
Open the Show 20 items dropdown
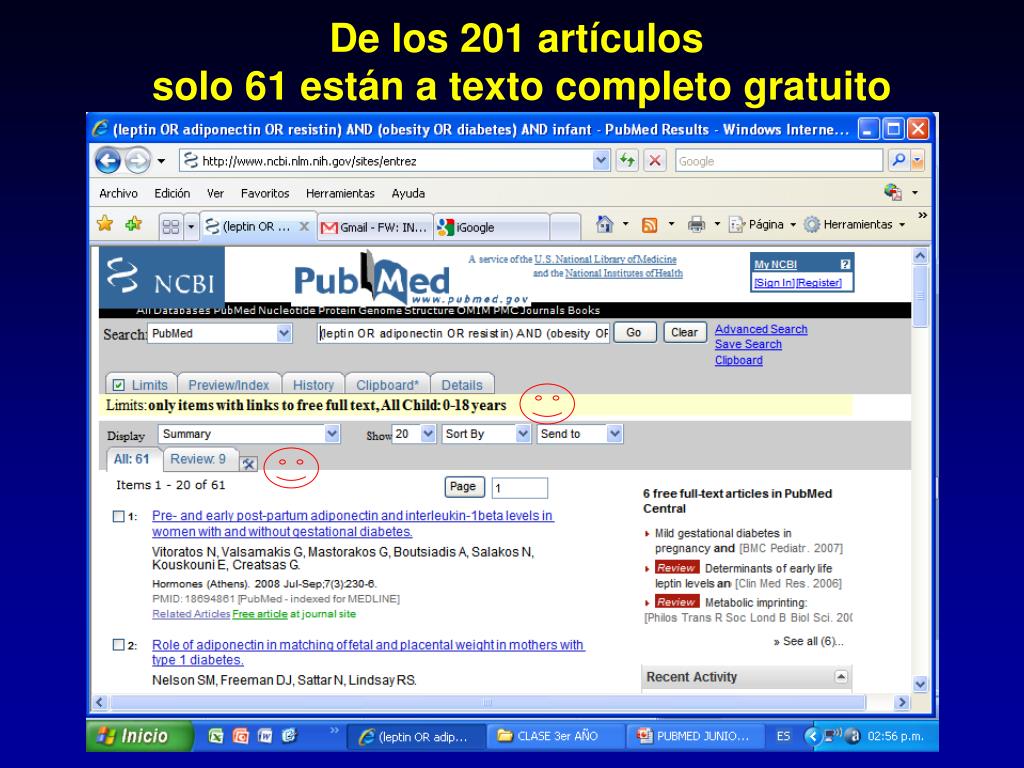tap(428, 434)
